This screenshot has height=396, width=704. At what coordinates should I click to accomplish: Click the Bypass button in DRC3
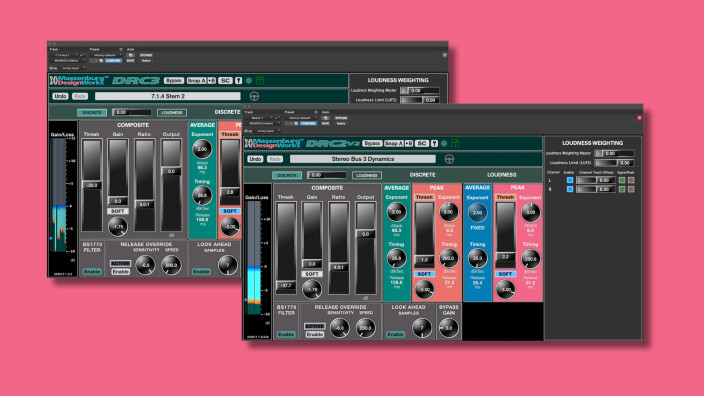(x=174, y=80)
